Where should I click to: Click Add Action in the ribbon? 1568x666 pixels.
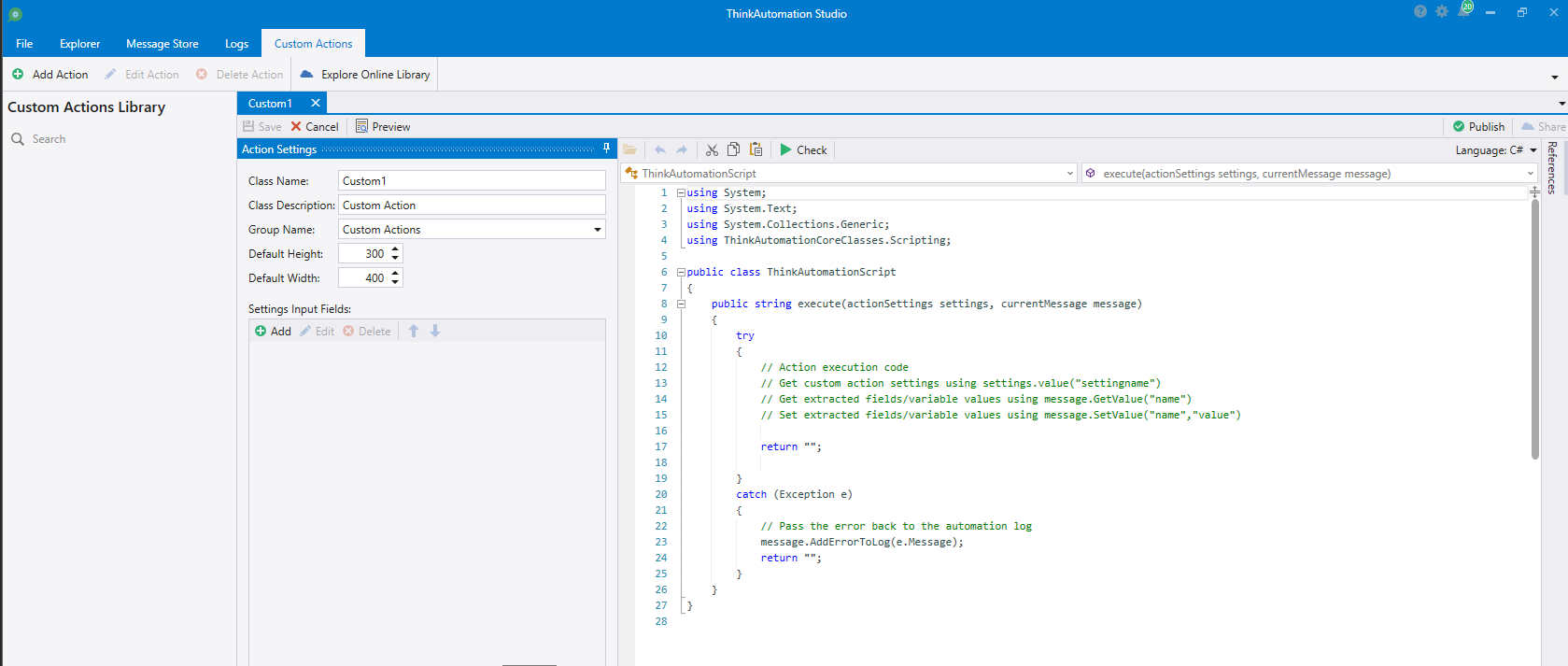point(50,75)
